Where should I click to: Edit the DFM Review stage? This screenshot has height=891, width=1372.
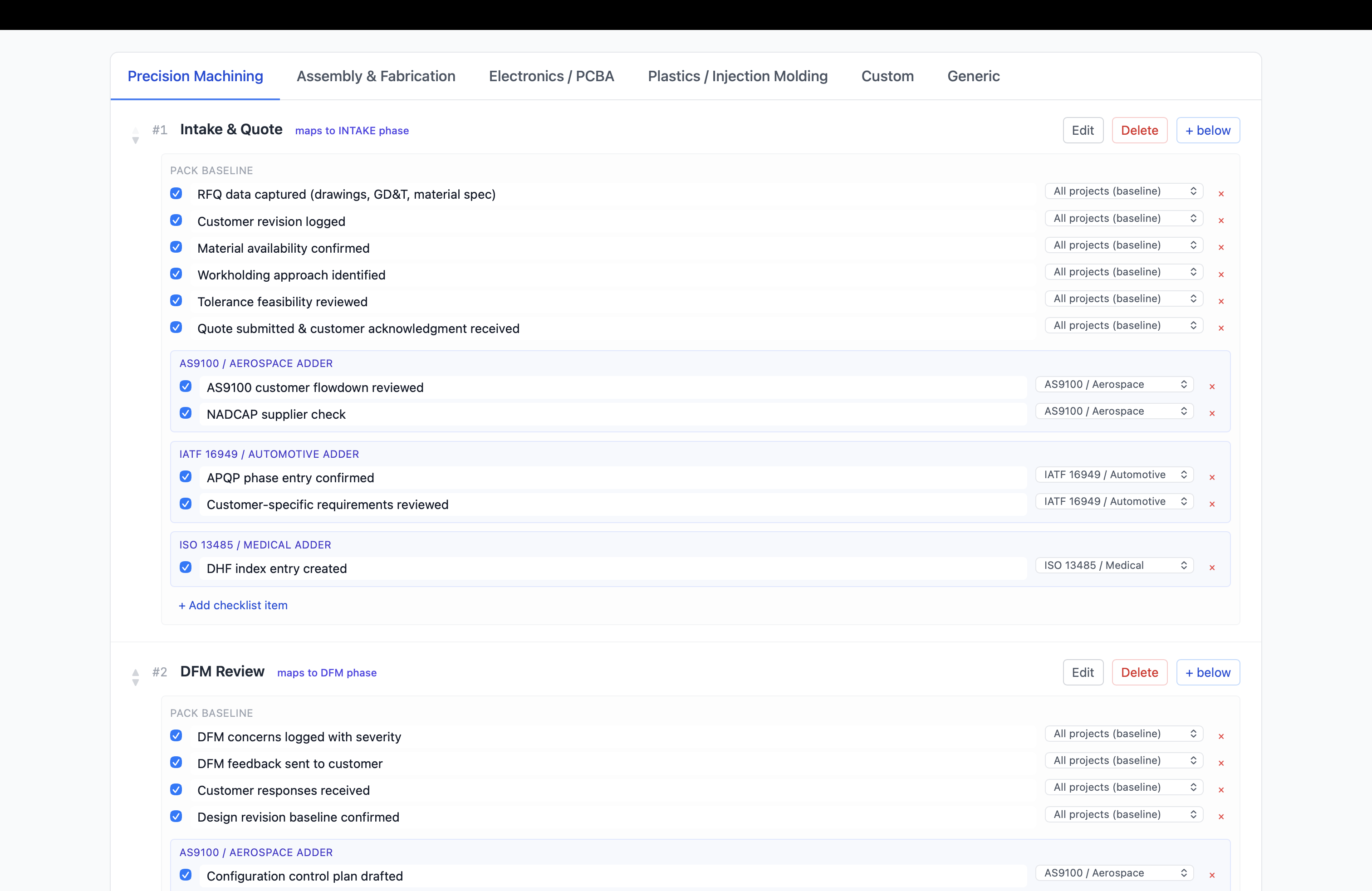click(x=1083, y=673)
